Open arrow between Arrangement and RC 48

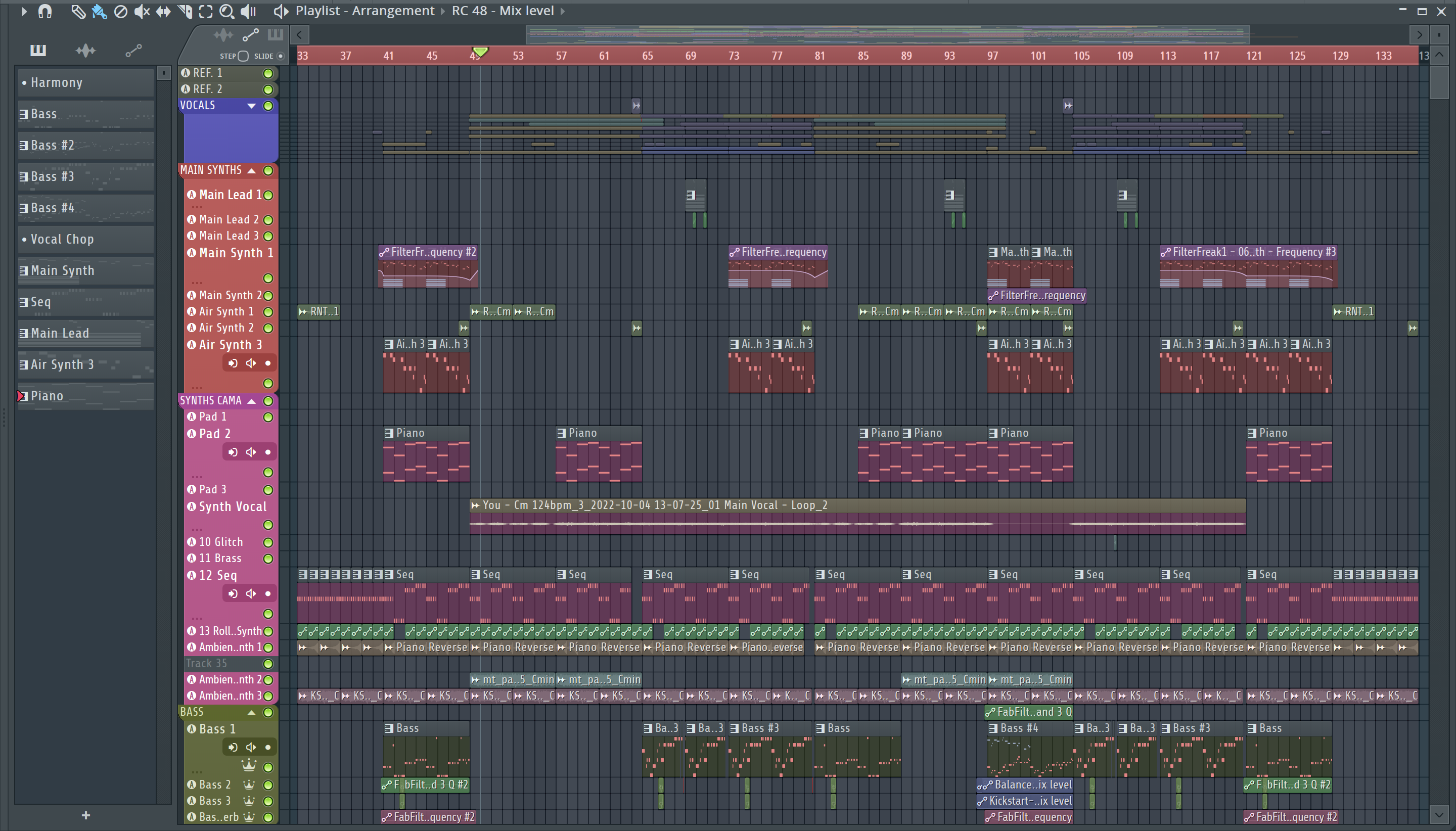(443, 11)
